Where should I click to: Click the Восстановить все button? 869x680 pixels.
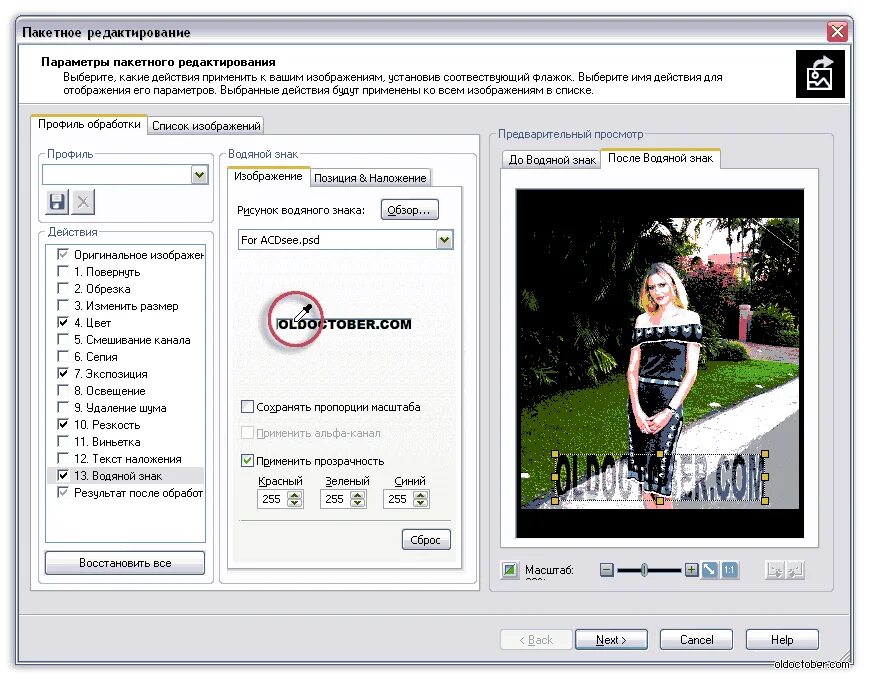[x=125, y=563]
